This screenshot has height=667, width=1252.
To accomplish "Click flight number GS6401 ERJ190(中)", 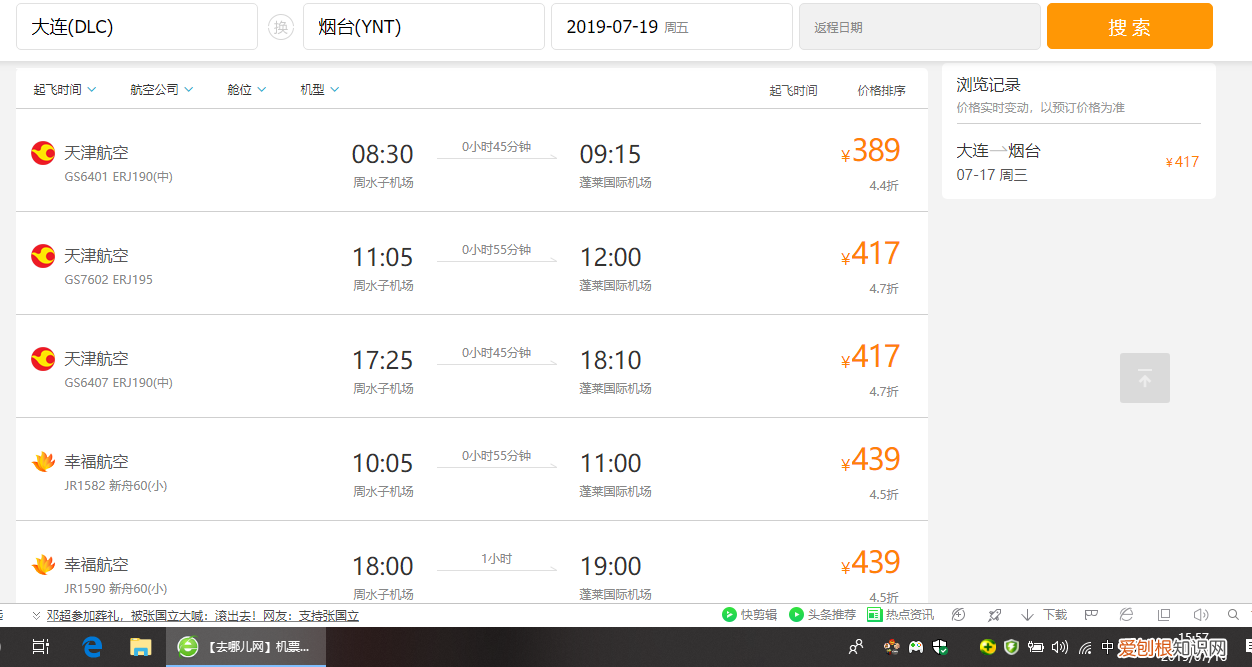I will point(119,177).
